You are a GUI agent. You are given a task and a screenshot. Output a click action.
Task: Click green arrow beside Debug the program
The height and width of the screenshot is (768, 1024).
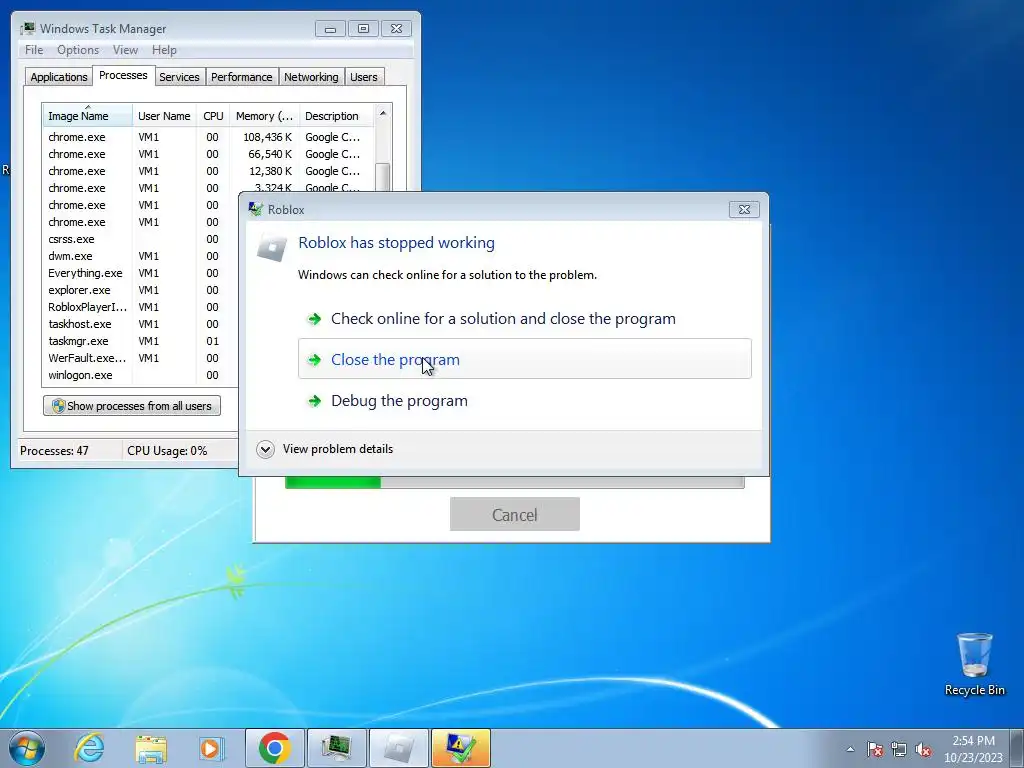click(315, 401)
